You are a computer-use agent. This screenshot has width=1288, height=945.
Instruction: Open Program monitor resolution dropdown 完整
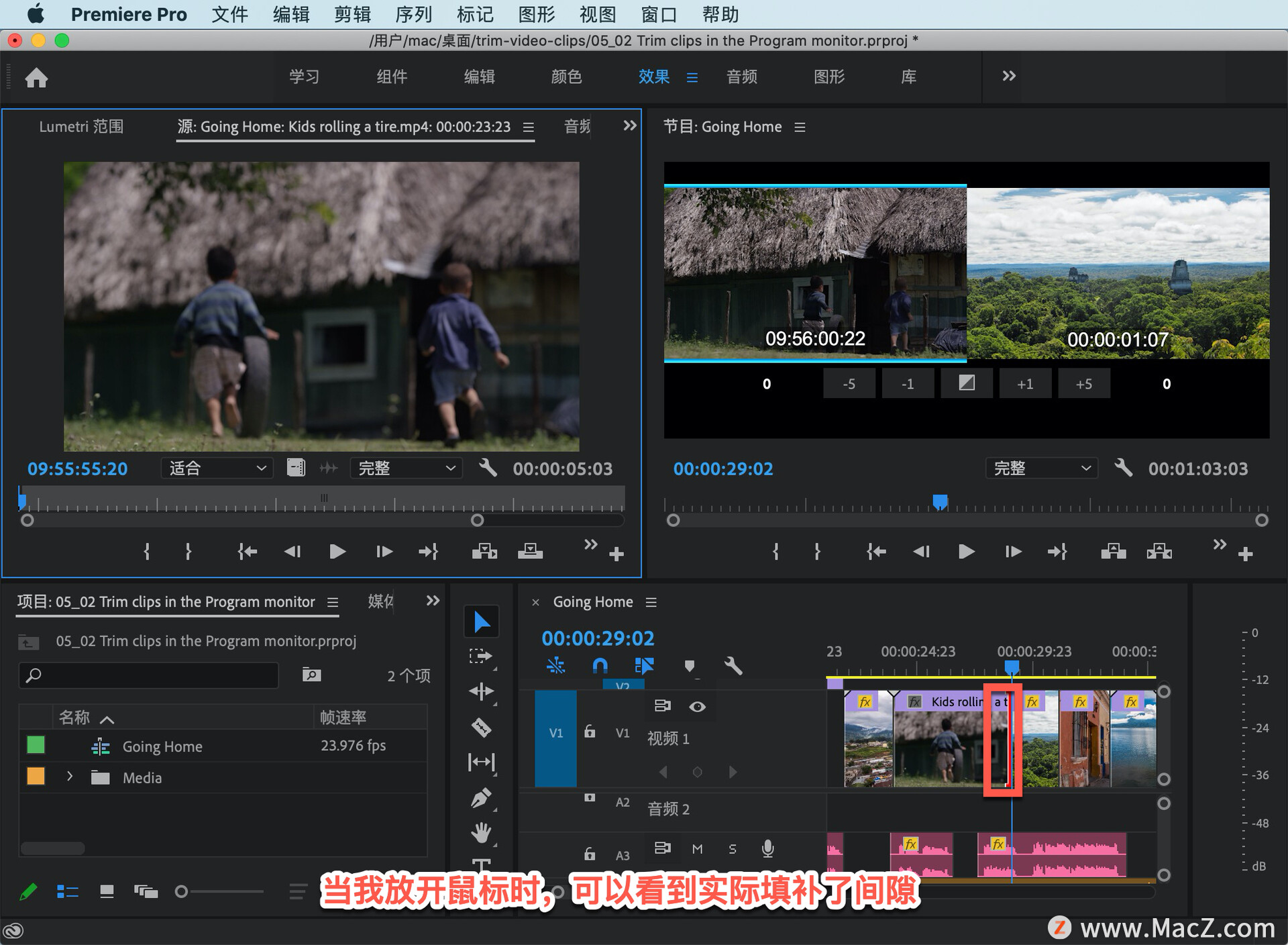pos(1040,468)
